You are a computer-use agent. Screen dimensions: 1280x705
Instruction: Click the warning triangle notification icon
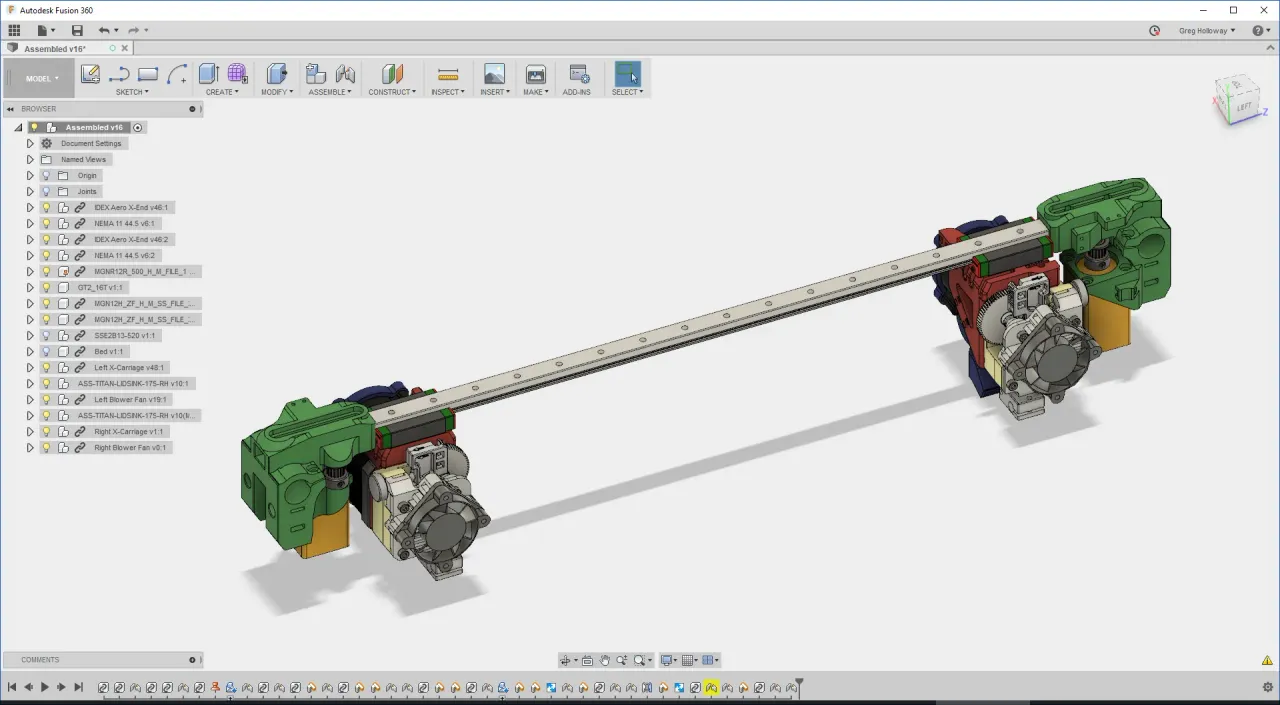[1268, 660]
